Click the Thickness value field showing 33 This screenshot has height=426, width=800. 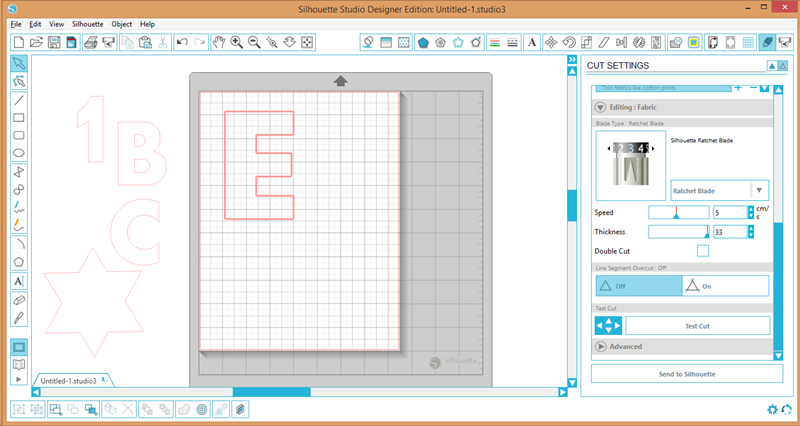pyautogui.click(x=730, y=232)
